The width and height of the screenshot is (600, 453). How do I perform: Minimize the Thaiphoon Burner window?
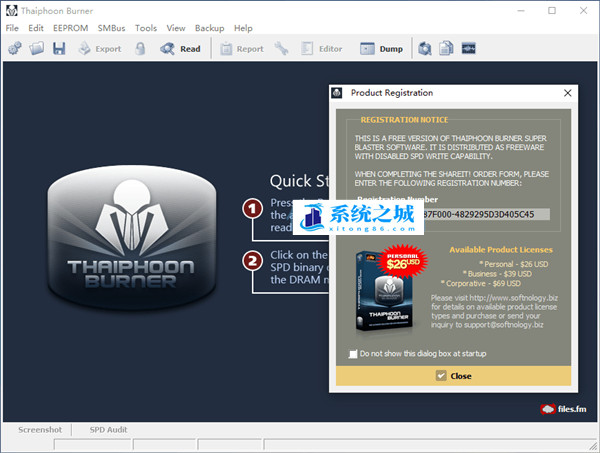coord(521,11)
